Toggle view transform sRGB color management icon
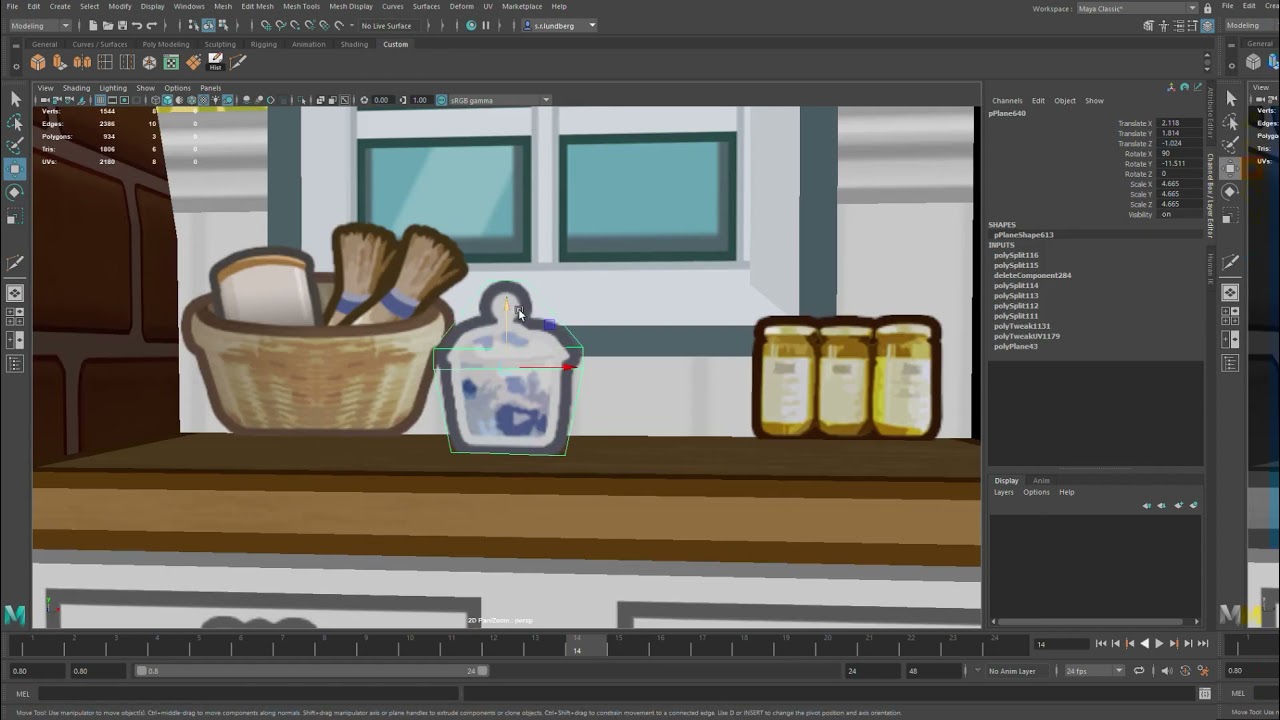 [441, 100]
